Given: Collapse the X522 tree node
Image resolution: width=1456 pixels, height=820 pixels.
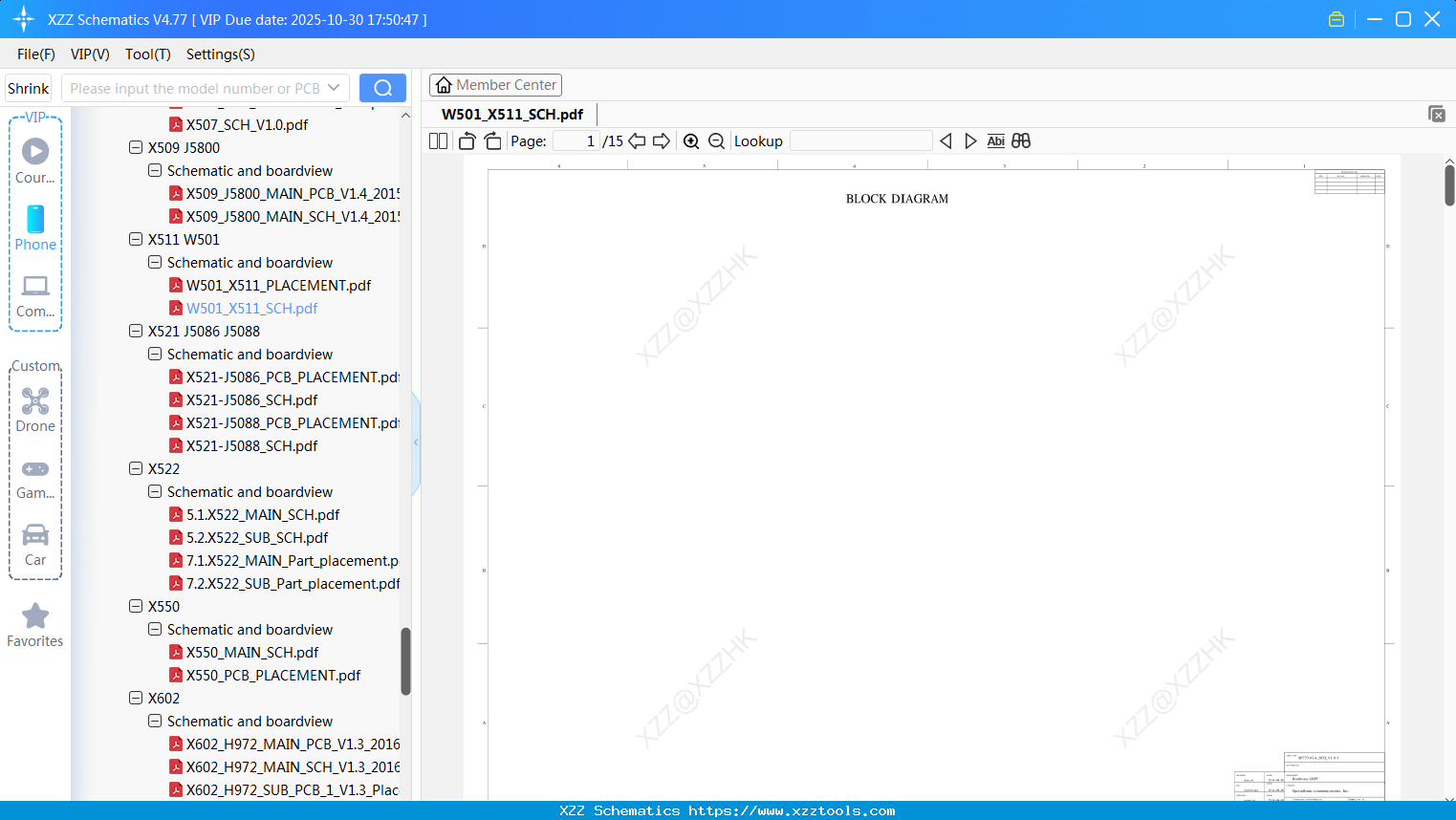Looking at the screenshot, I should click(x=136, y=468).
